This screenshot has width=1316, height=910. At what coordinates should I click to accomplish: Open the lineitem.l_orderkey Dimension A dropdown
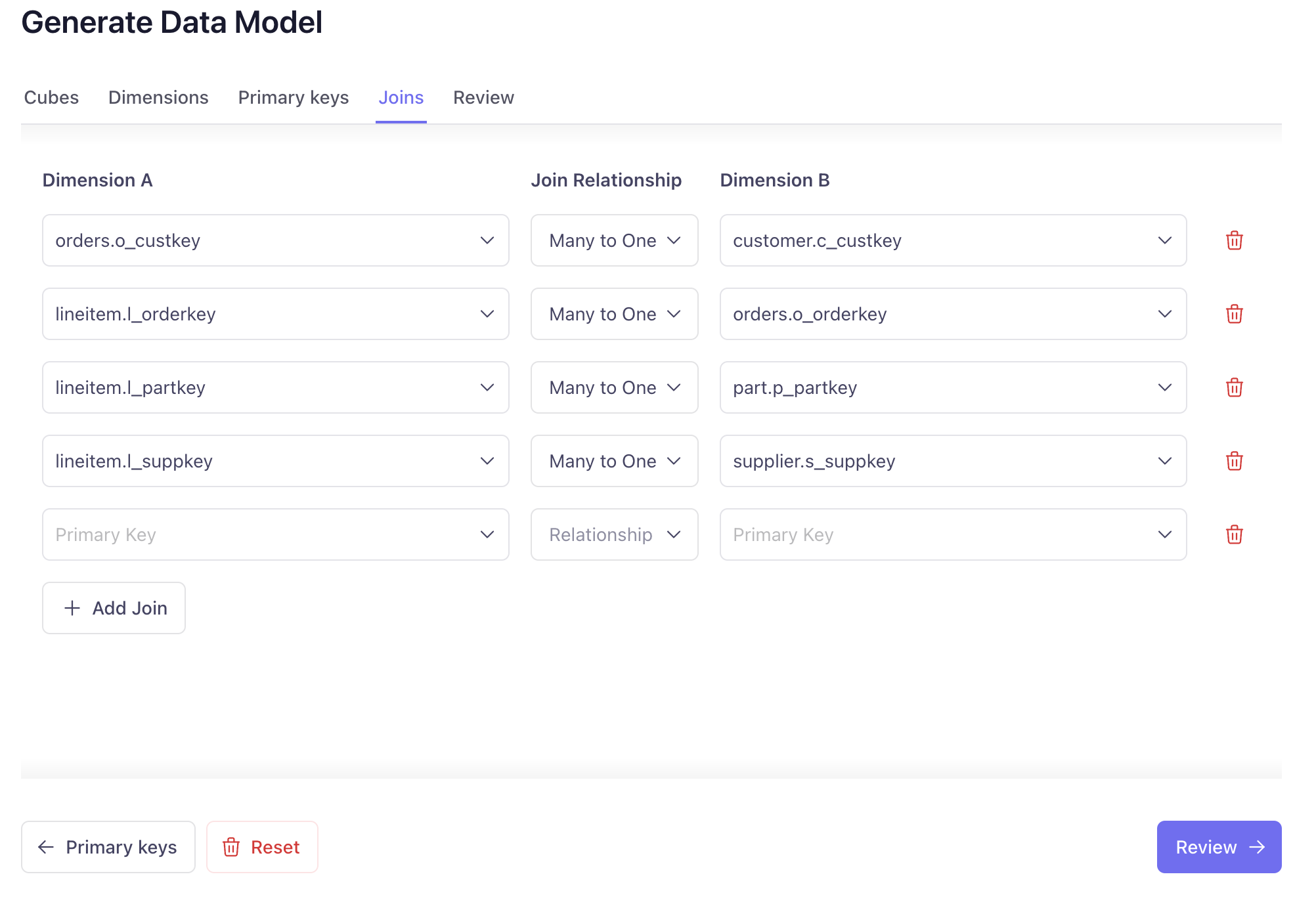pyautogui.click(x=275, y=314)
